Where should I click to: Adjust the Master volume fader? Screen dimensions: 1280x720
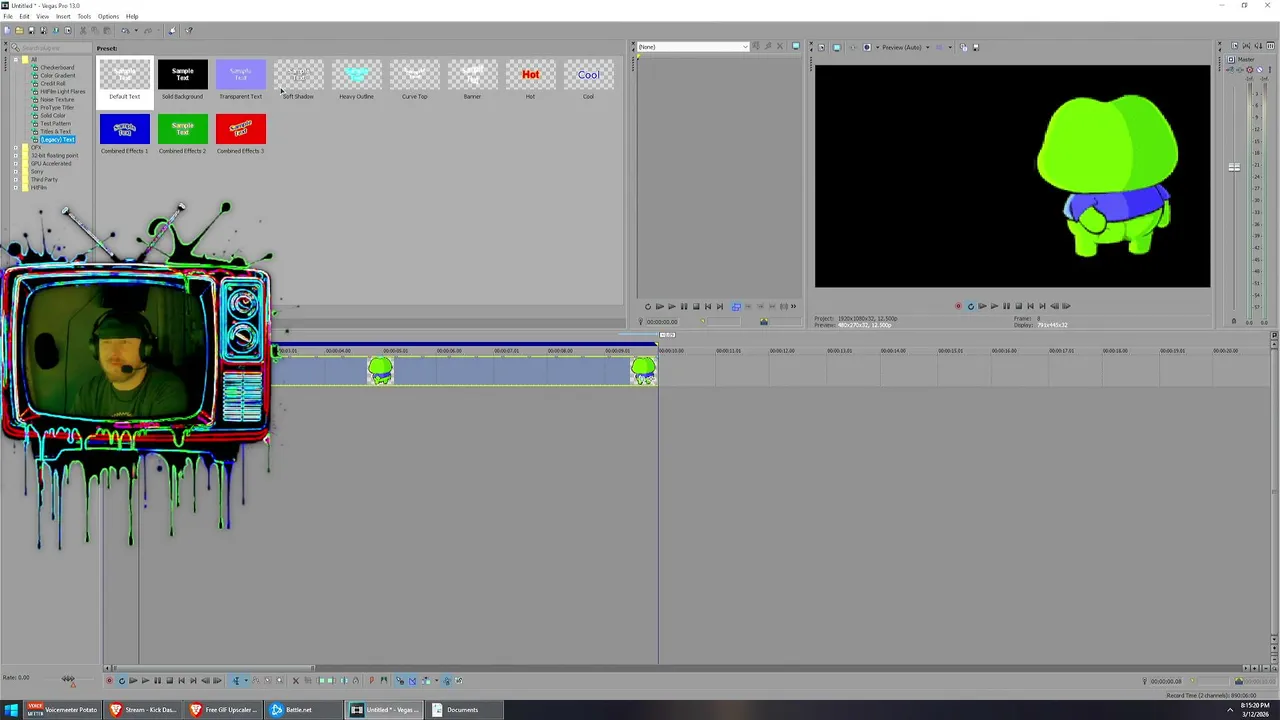coord(1234,167)
